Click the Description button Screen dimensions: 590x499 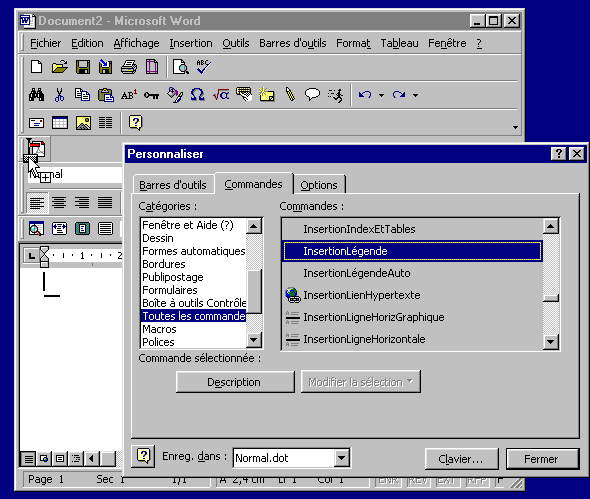[235, 382]
